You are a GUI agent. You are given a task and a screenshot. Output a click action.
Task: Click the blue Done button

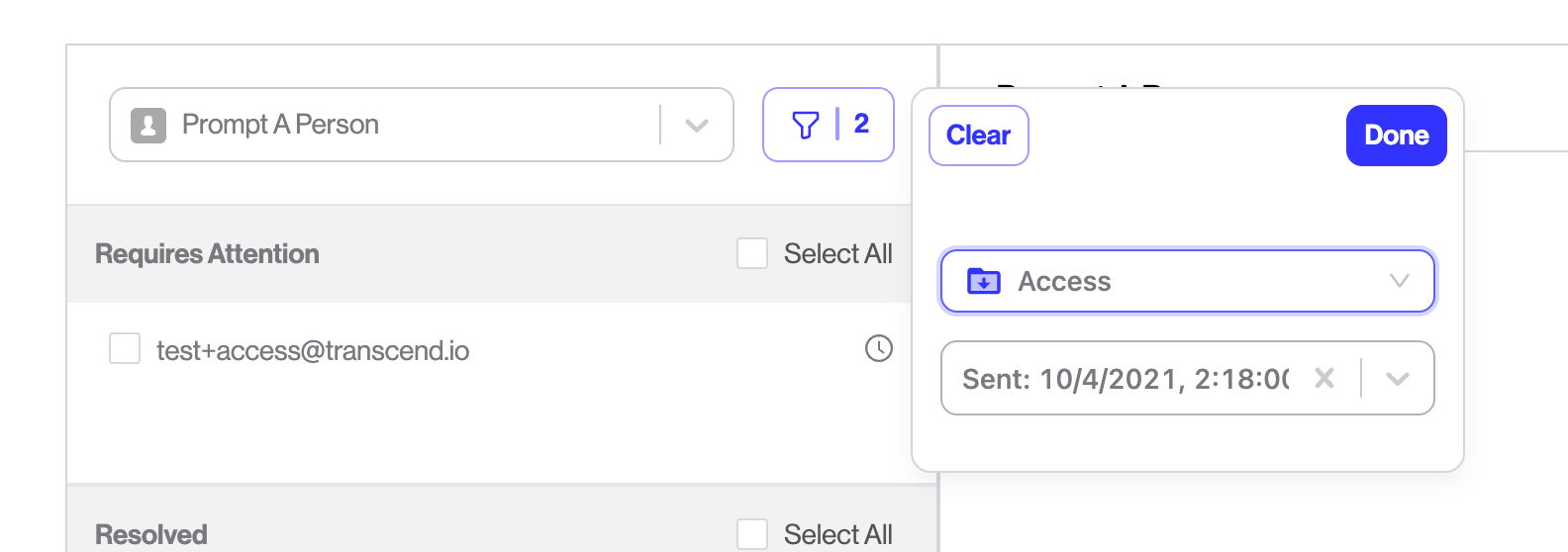(1397, 136)
